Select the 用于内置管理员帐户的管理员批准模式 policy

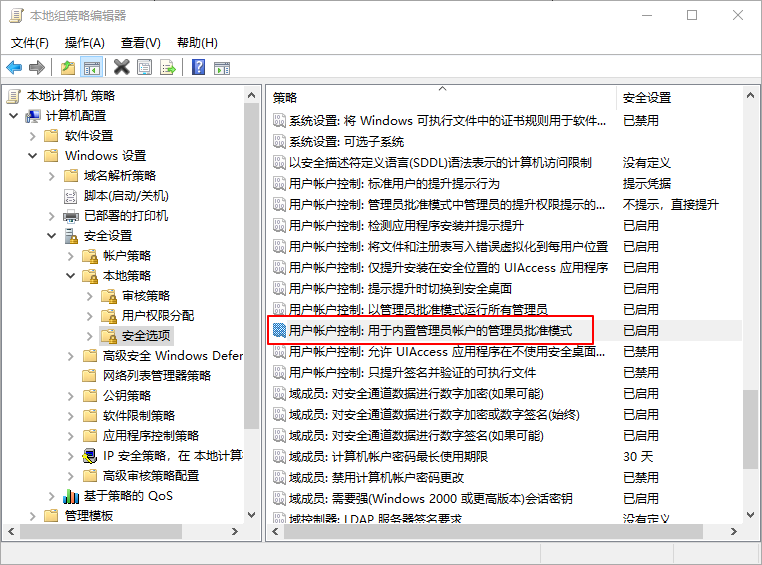coord(430,330)
